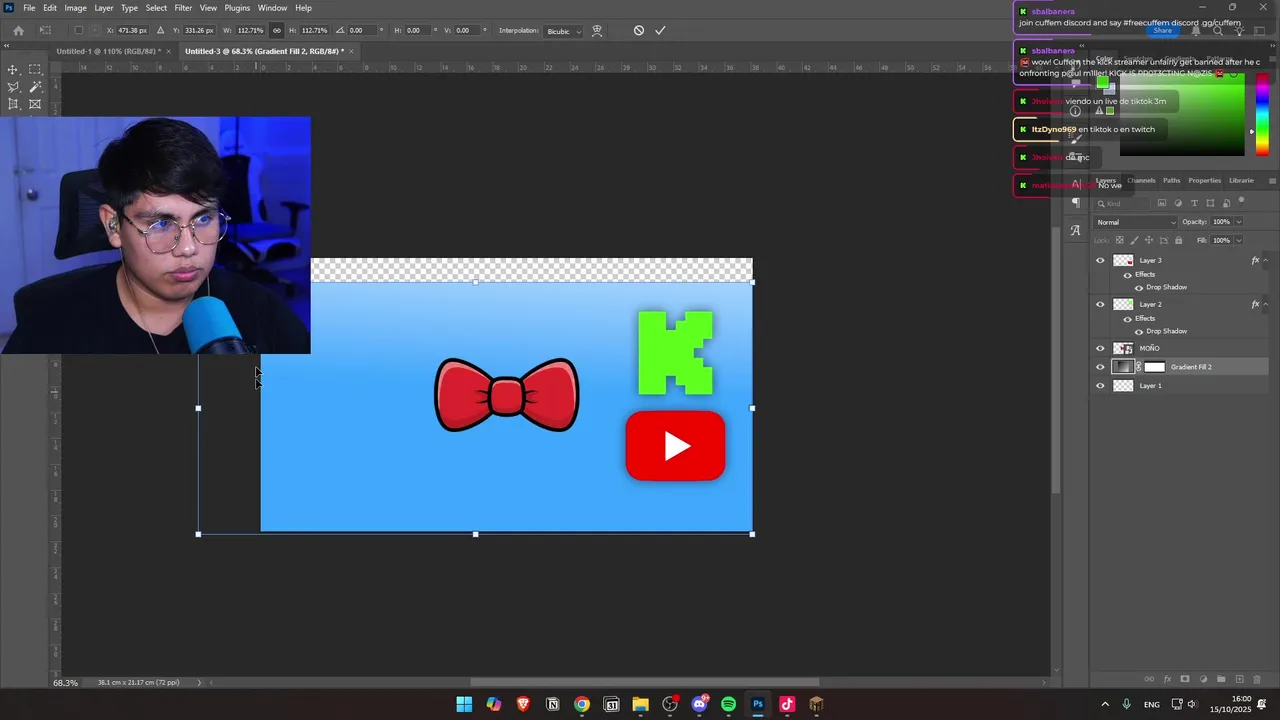Open Google Chrome from the taskbar

tap(582, 705)
